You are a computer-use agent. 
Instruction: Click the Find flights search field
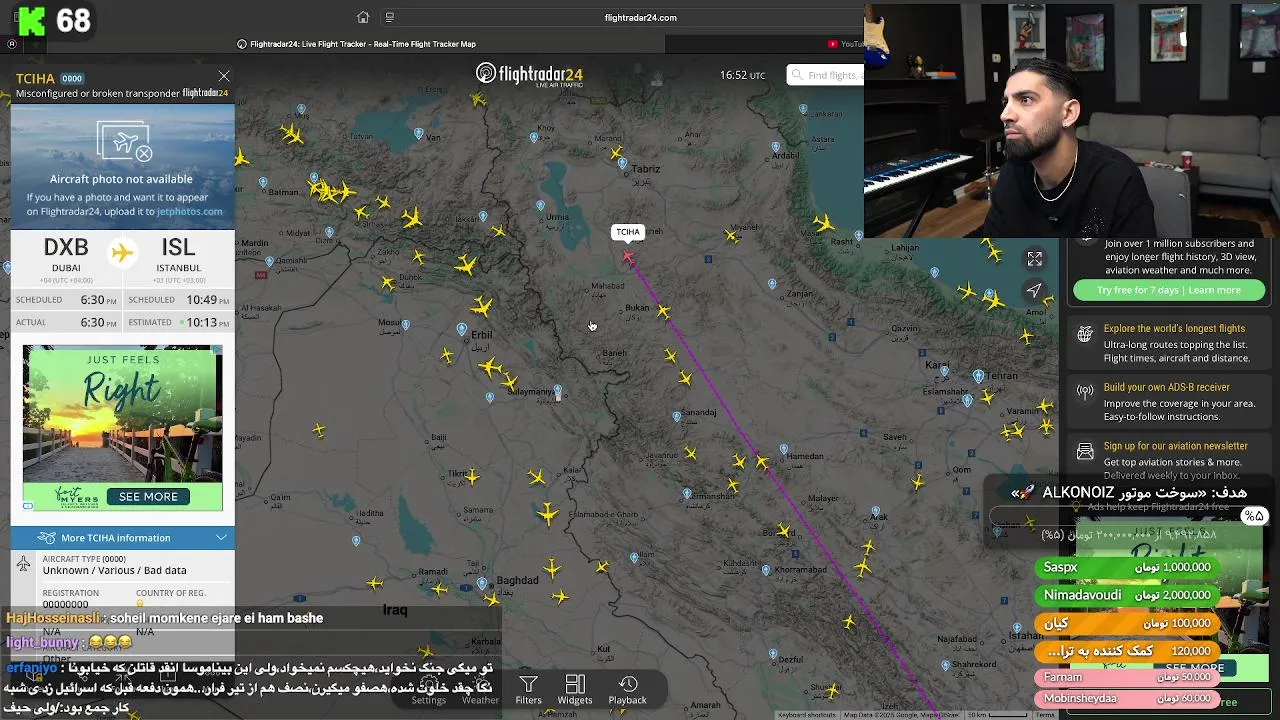point(826,75)
